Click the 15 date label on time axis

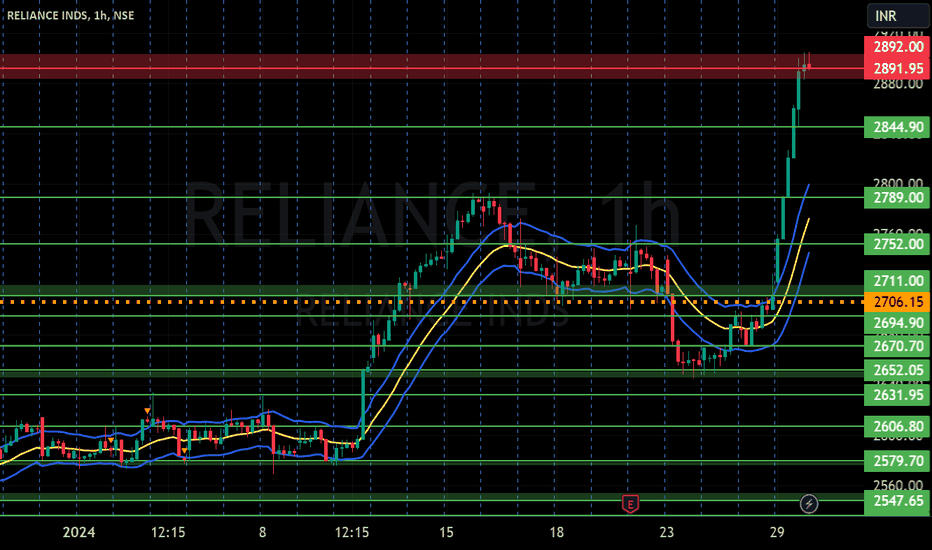tap(446, 532)
